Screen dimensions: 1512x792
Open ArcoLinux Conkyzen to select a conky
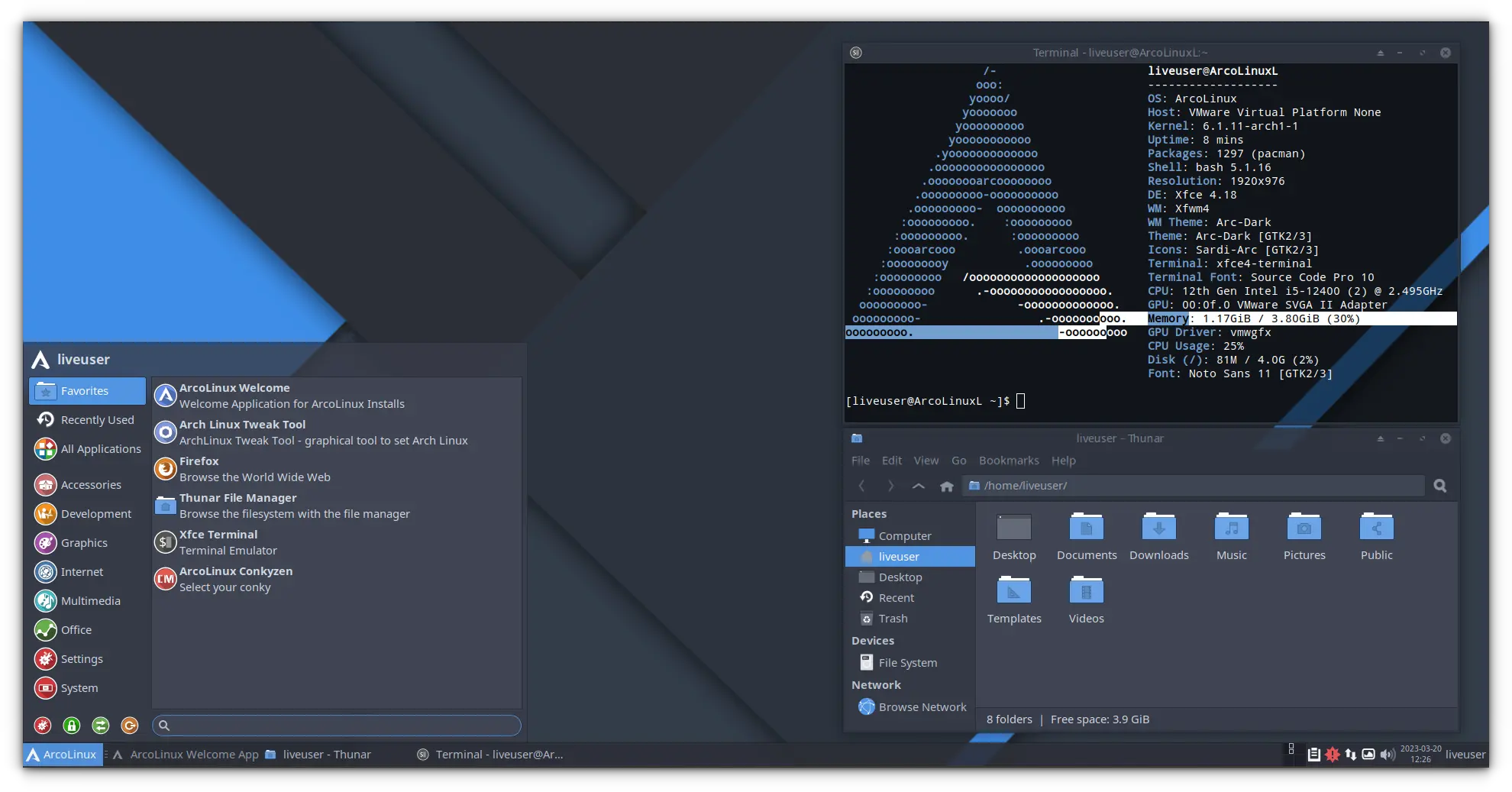click(x=235, y=571)
